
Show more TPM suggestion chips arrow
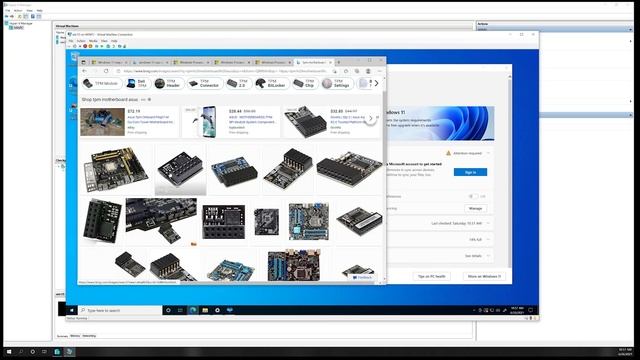(x=376, y=83)
